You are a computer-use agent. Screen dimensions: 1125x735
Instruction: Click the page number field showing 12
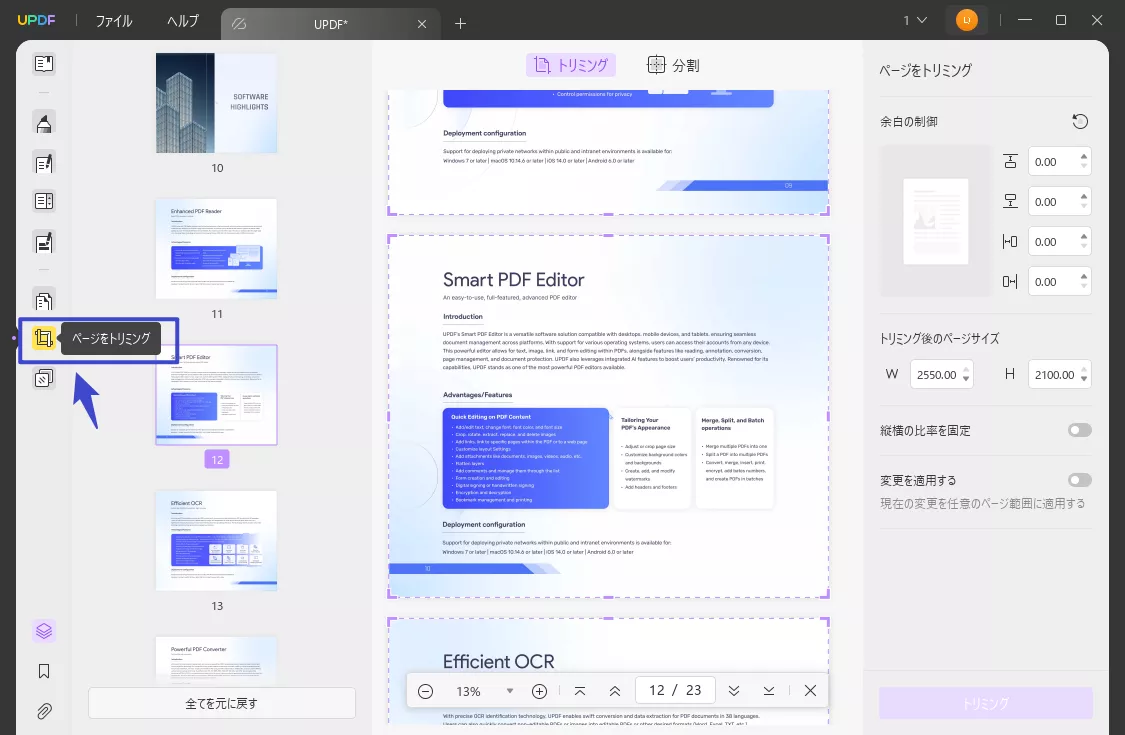coord(674,690)
